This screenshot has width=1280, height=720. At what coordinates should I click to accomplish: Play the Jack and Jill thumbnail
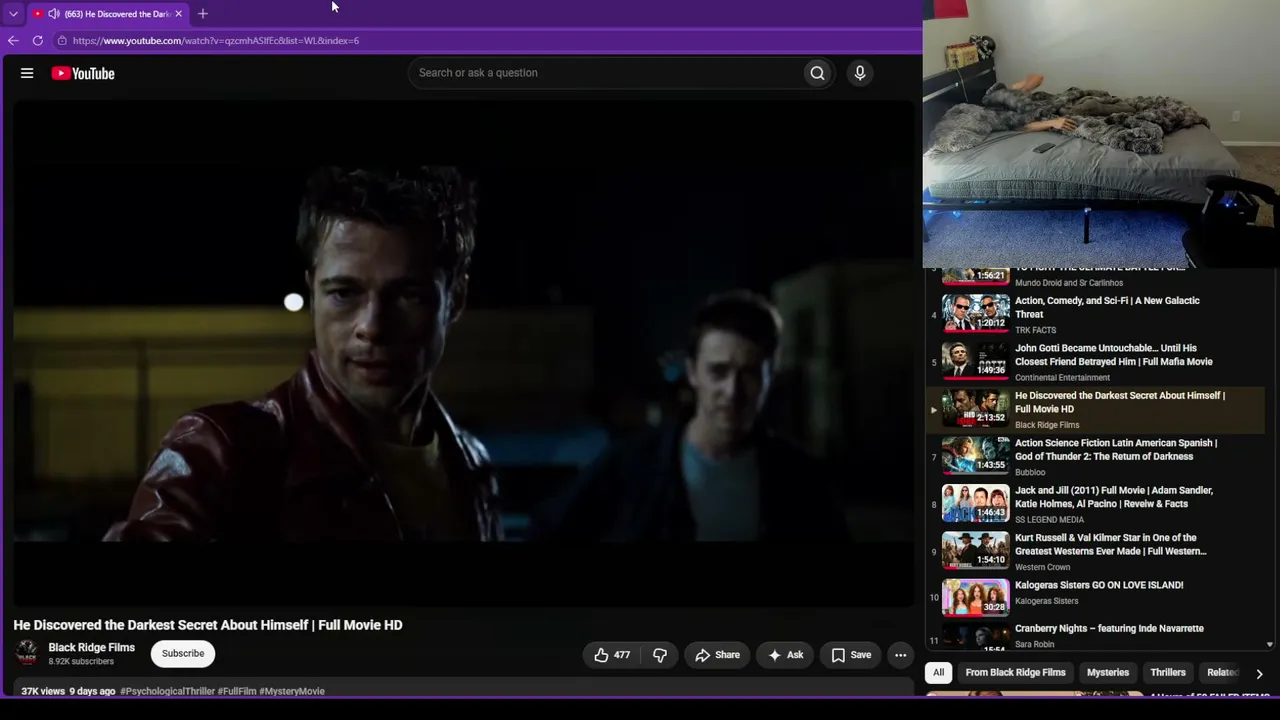pyautogui.click(x=975, y=503)
